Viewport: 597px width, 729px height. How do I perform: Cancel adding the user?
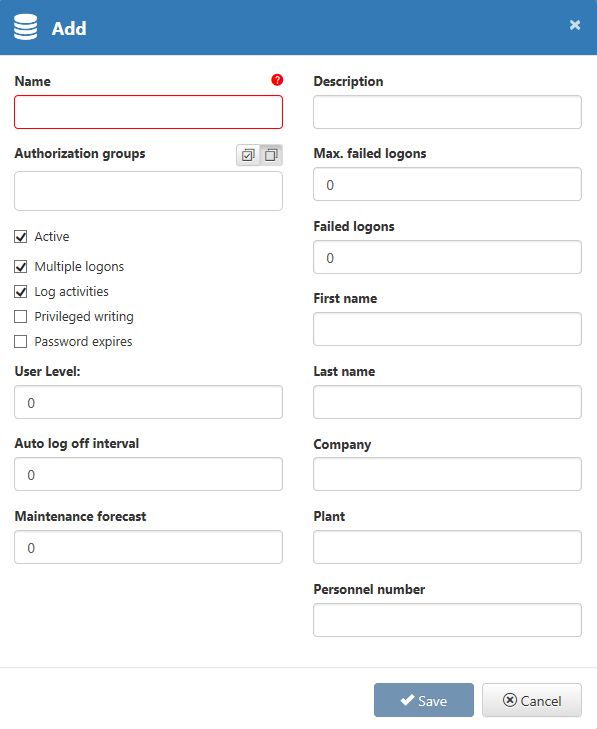tap(532, 700)
